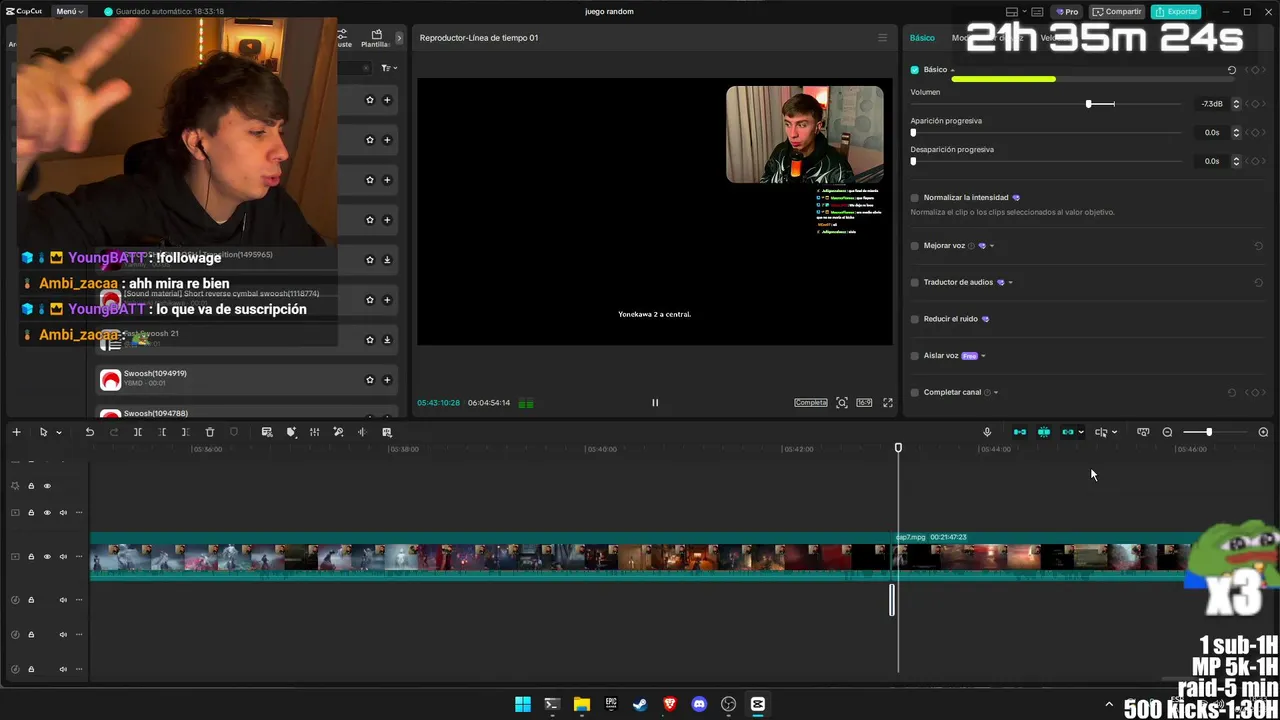Expand the Traductor de audios dropdown arrow

tap(1010, 283)
